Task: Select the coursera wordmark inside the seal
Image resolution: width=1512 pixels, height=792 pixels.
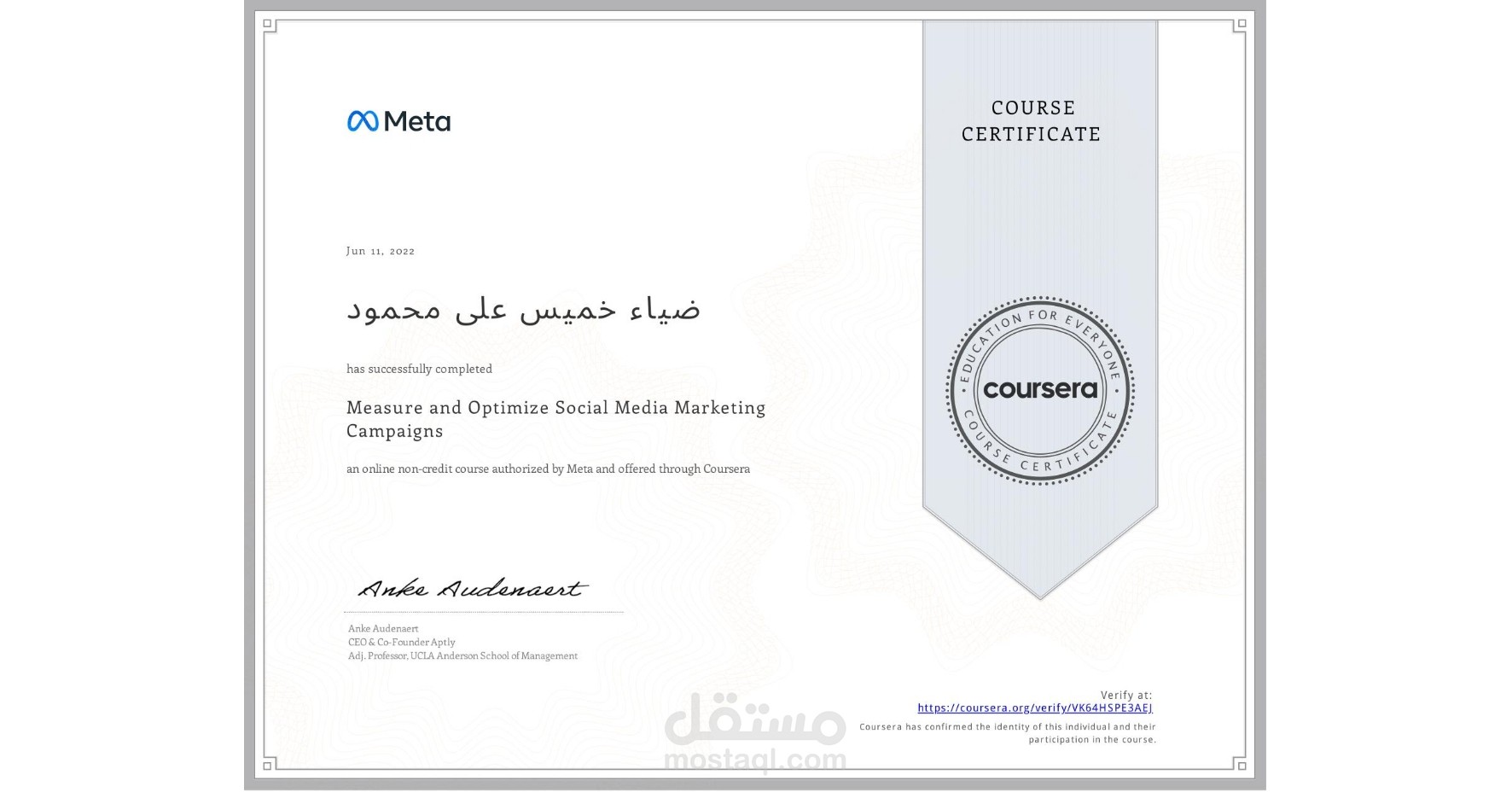Action: click(1040, 390)
